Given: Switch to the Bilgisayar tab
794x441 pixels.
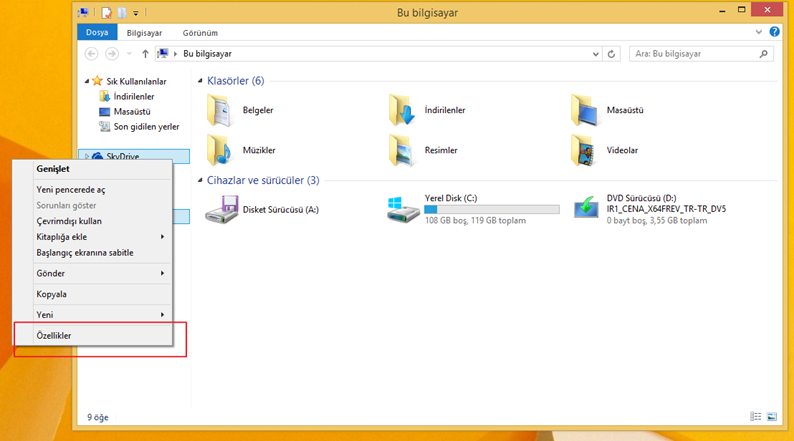Looking at the screenshot, I should tap(144, 32).
